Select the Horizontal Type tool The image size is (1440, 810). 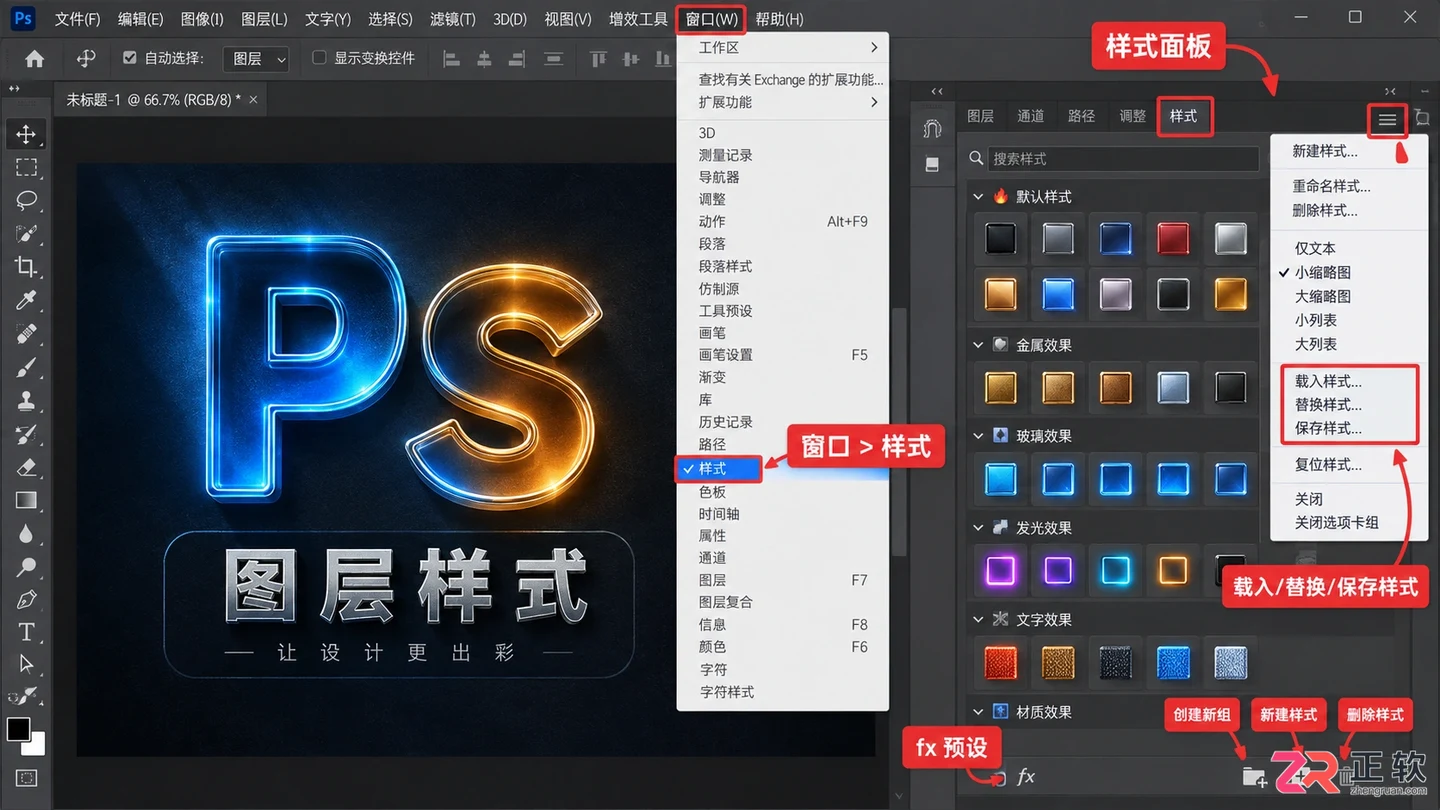point(26,632)
